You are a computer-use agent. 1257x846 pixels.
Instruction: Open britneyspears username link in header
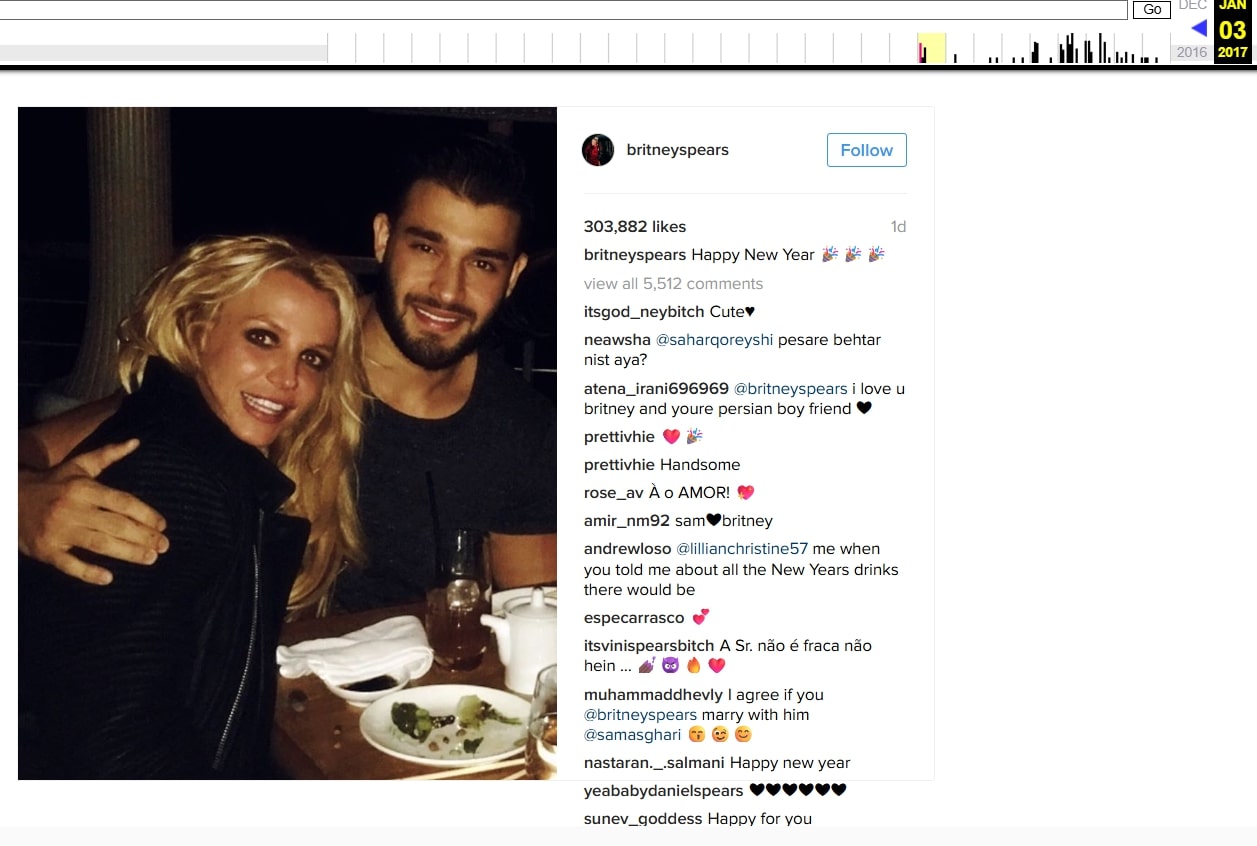677,150
